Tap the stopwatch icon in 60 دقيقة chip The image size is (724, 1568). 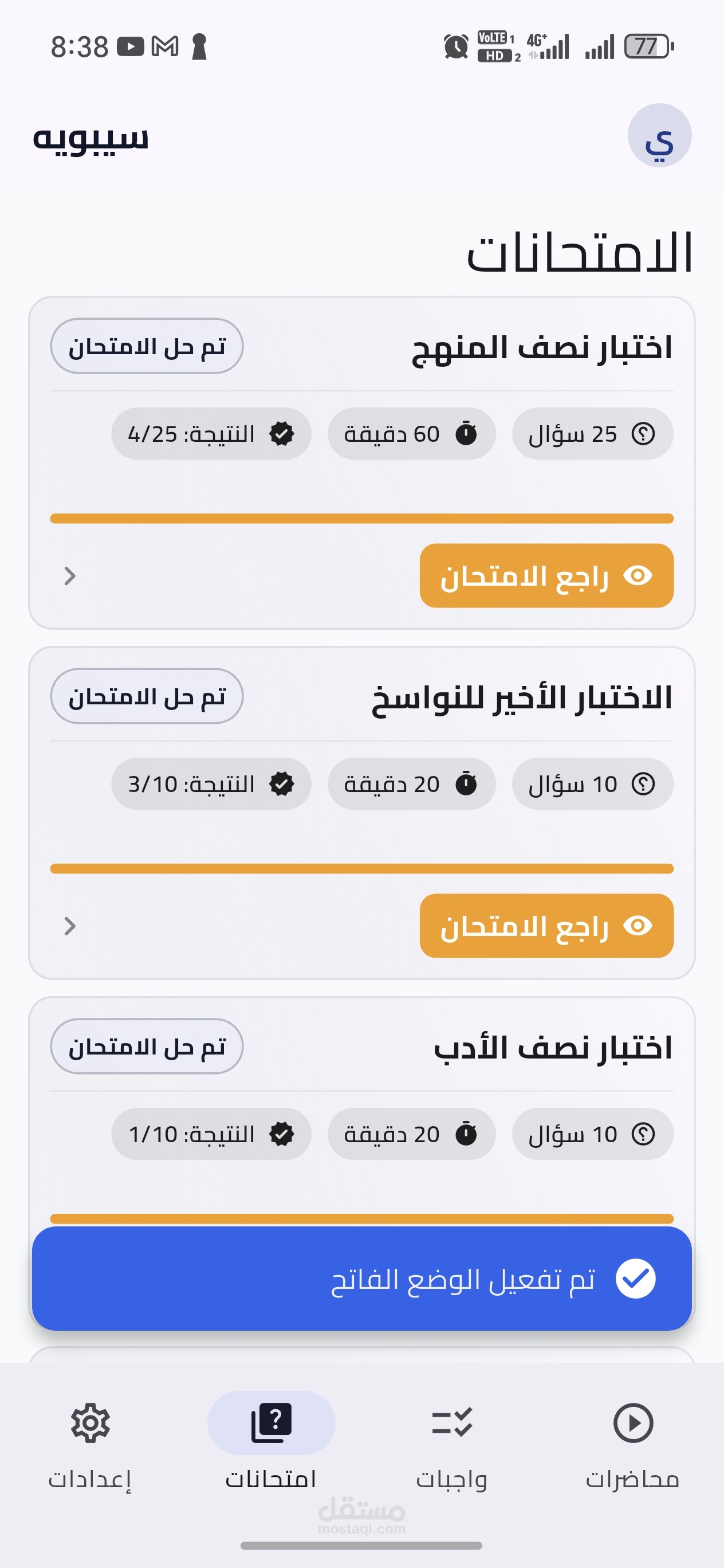(x=466, y=433)
